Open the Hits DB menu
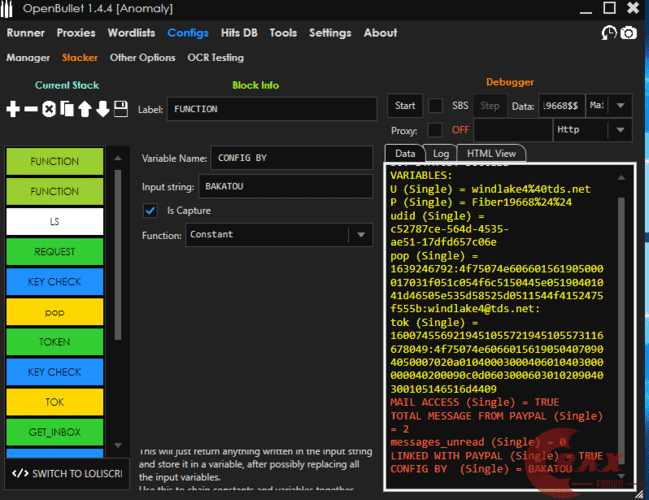 (x=240, y=33)
